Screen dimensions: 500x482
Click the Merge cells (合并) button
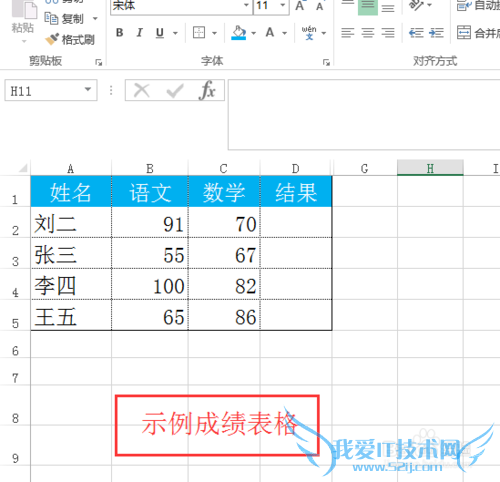point(478,33)
